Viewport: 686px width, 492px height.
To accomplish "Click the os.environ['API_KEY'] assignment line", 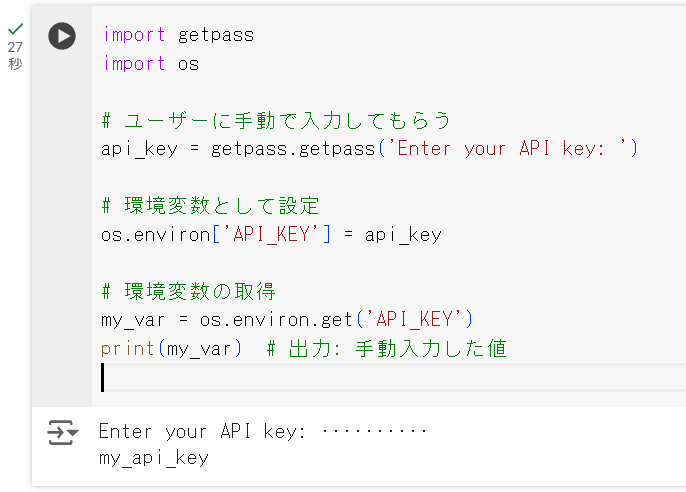I will point(270,235).
